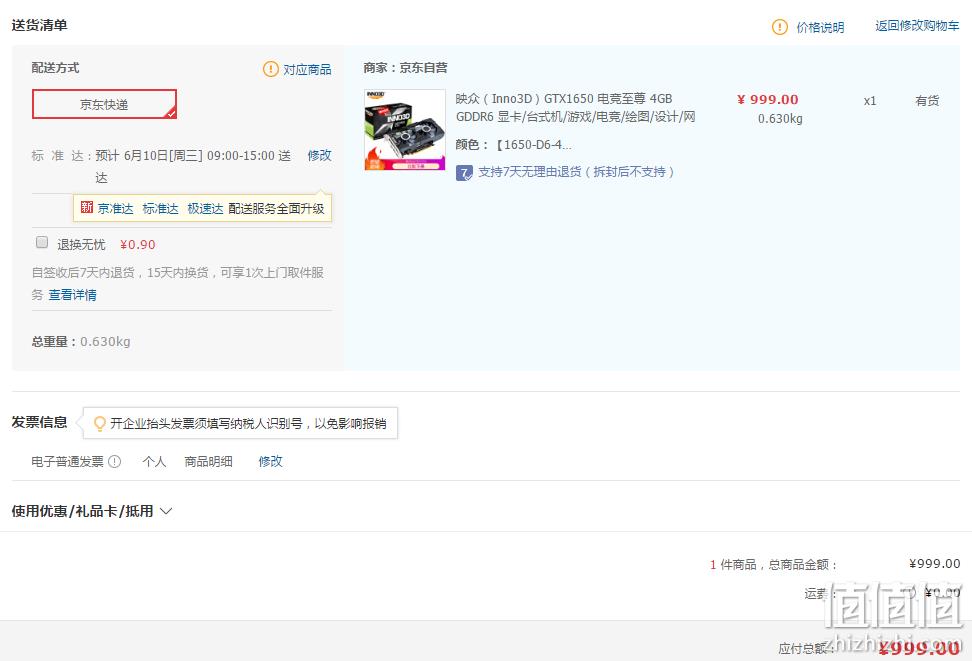Viewport: 972px width, 661px height.
Task: Click the lightbulb tip icon in invoice info
Action: pyautogui.click(x=99, y=424)
